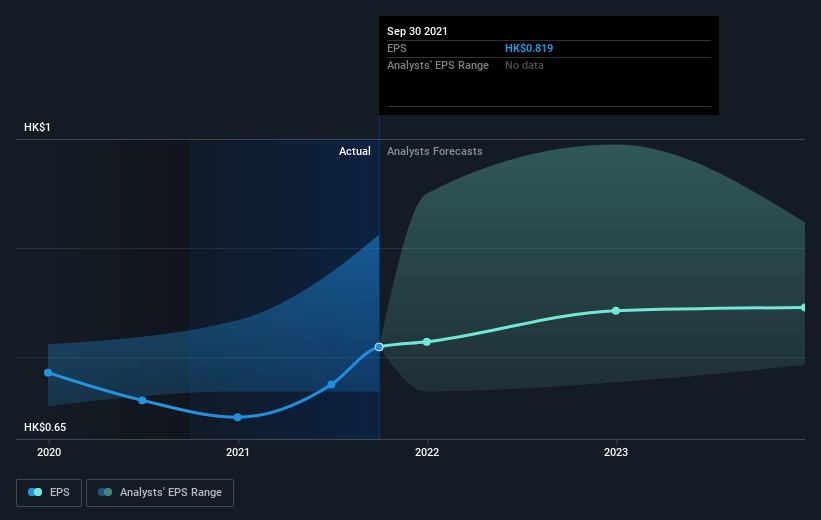Viewport: 821px width, 520px height.
Task: Click the 'Actual' section label
Action: (354, 151)
